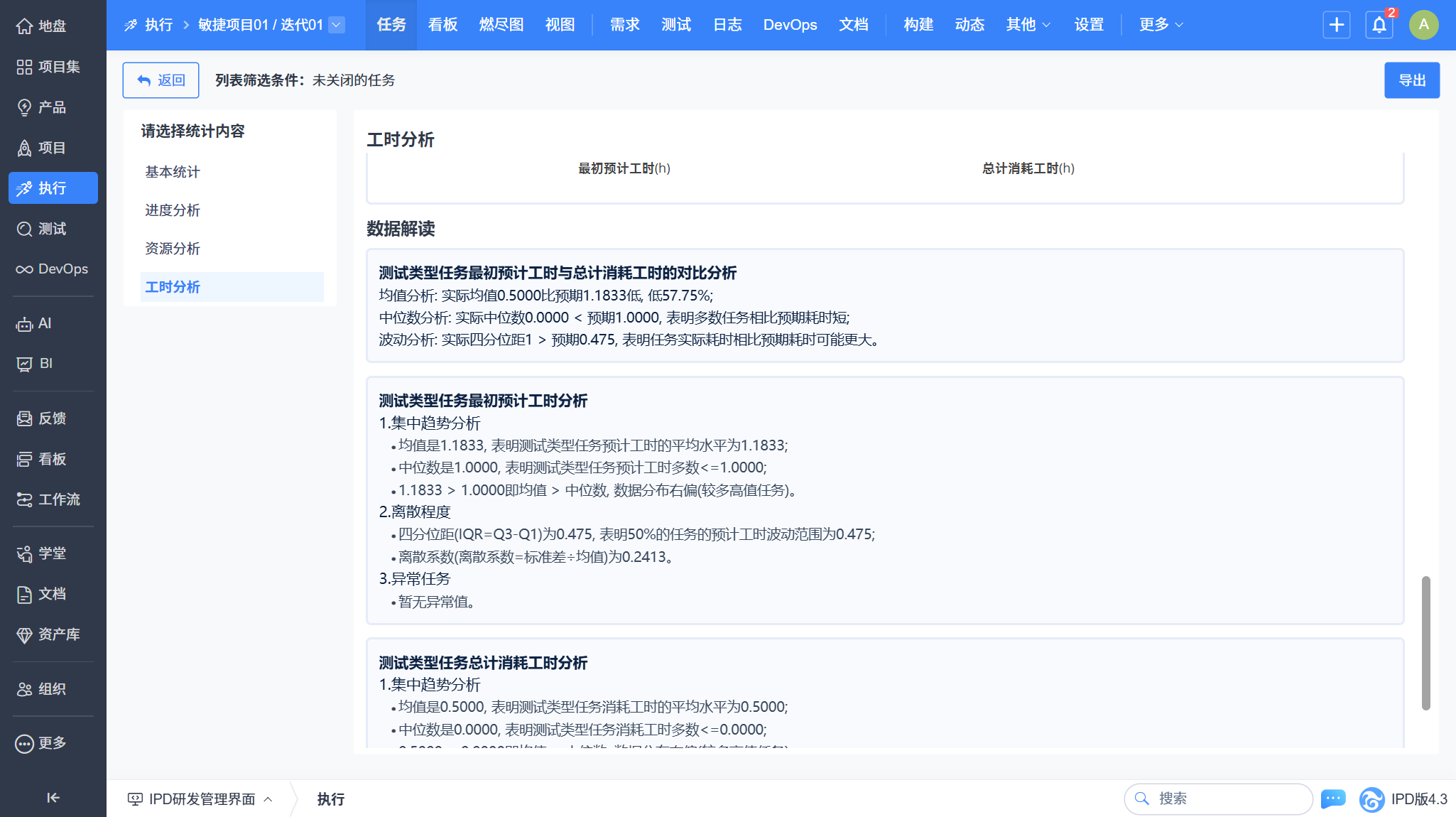1456x817 pixels.
Task: Expand the 迭代01 execution dropdown arrow
Action: coord(337,25)
